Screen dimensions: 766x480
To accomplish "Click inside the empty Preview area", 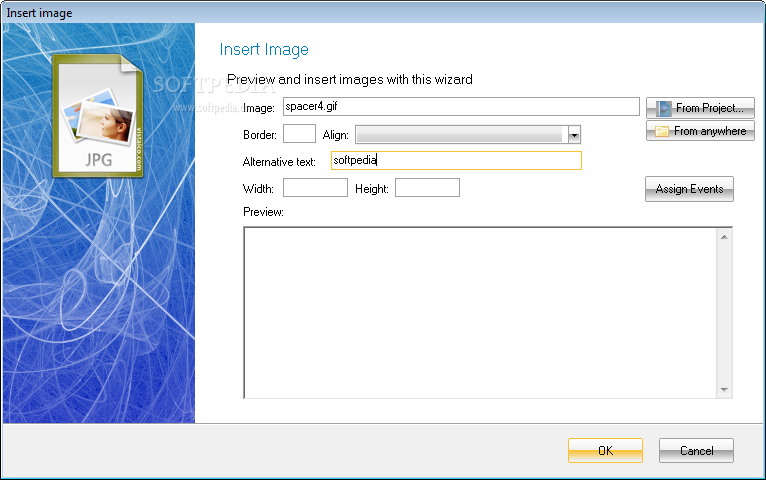I will click(480, 312).
